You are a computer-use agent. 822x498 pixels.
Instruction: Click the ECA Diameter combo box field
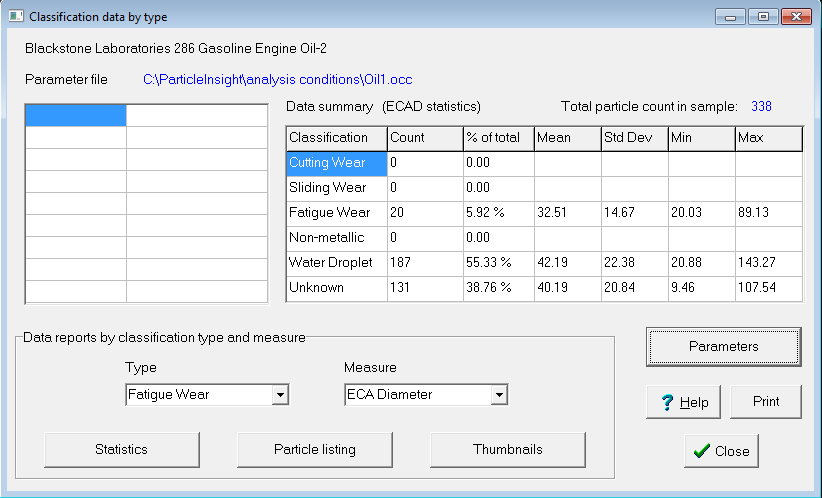pos(416,395)
